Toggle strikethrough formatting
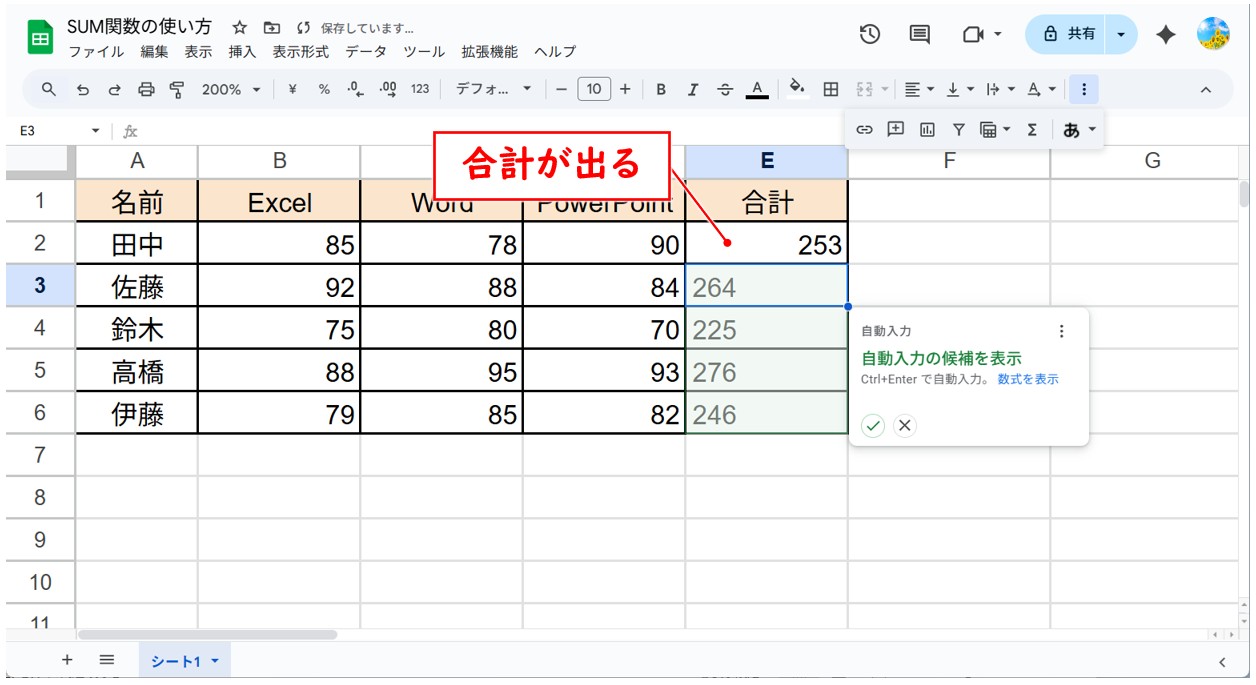Image resolution: width=1256 pixels, height=685 pixels. pos(725,90)
